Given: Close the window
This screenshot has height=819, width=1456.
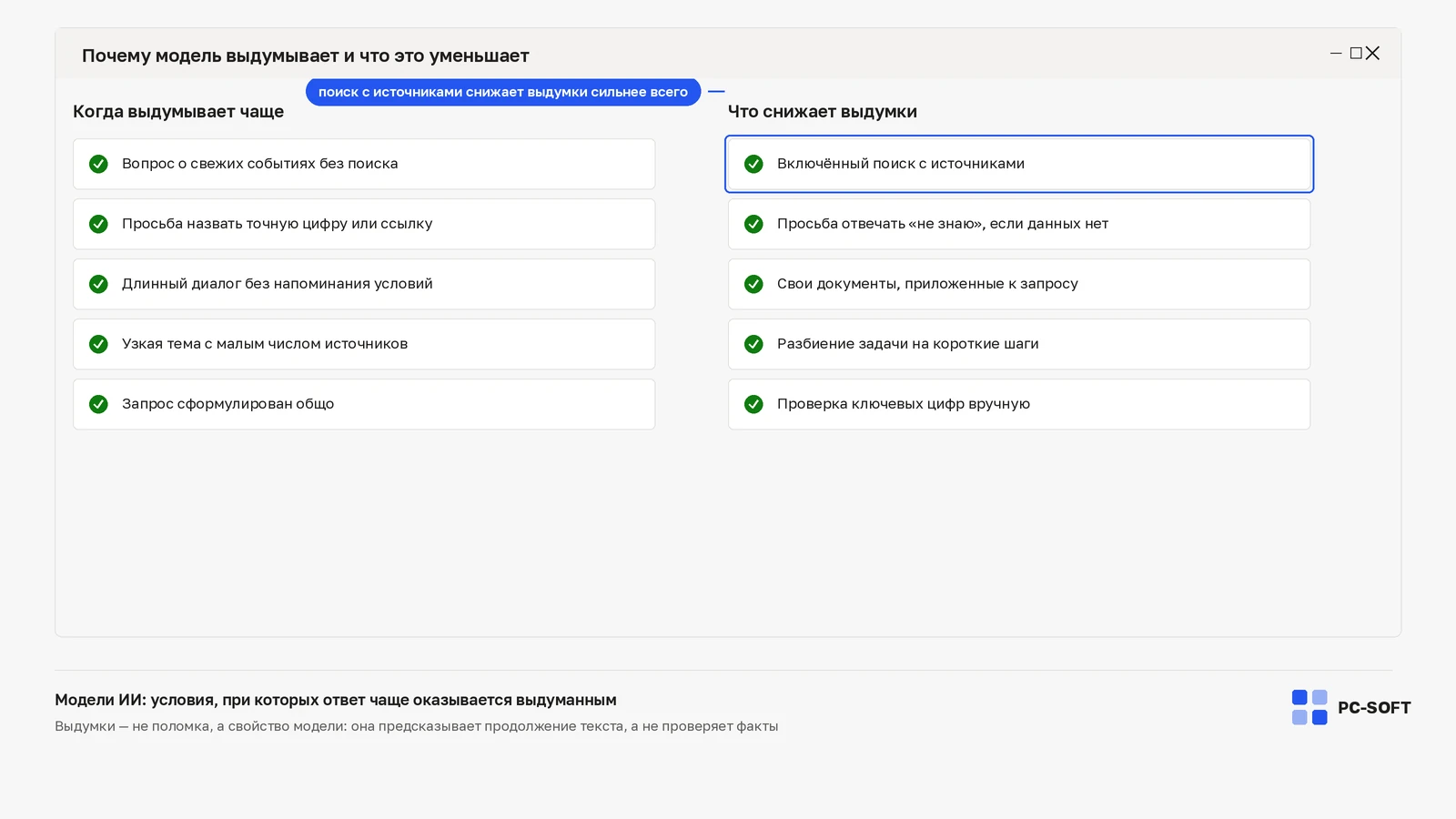Looking at the screenshot, I should click(x=1373, y=54).
